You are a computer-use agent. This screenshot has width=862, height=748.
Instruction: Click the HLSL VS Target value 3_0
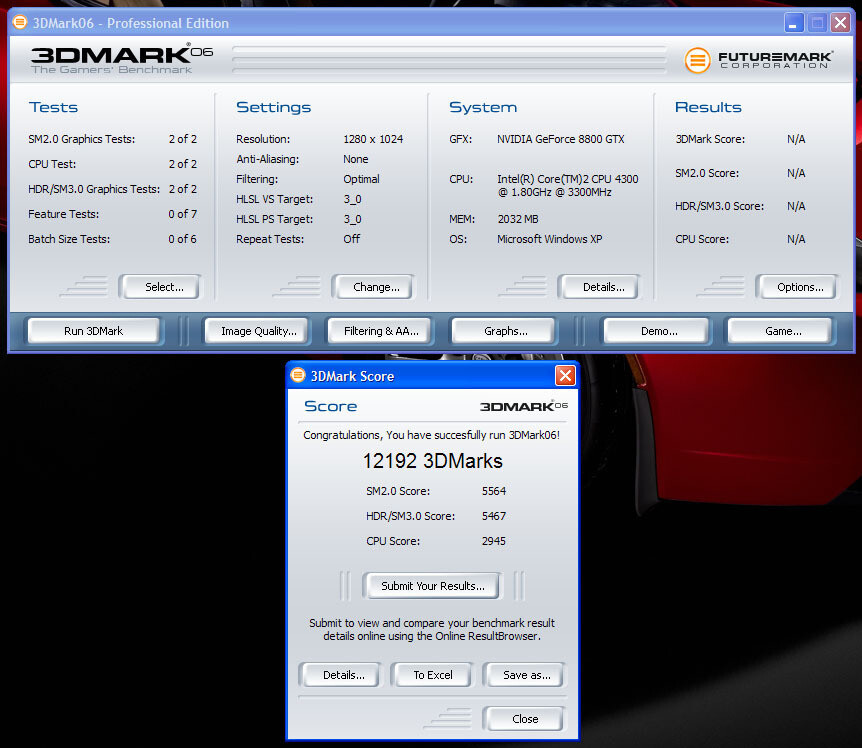pyautogui.click(x=352, y=199)
